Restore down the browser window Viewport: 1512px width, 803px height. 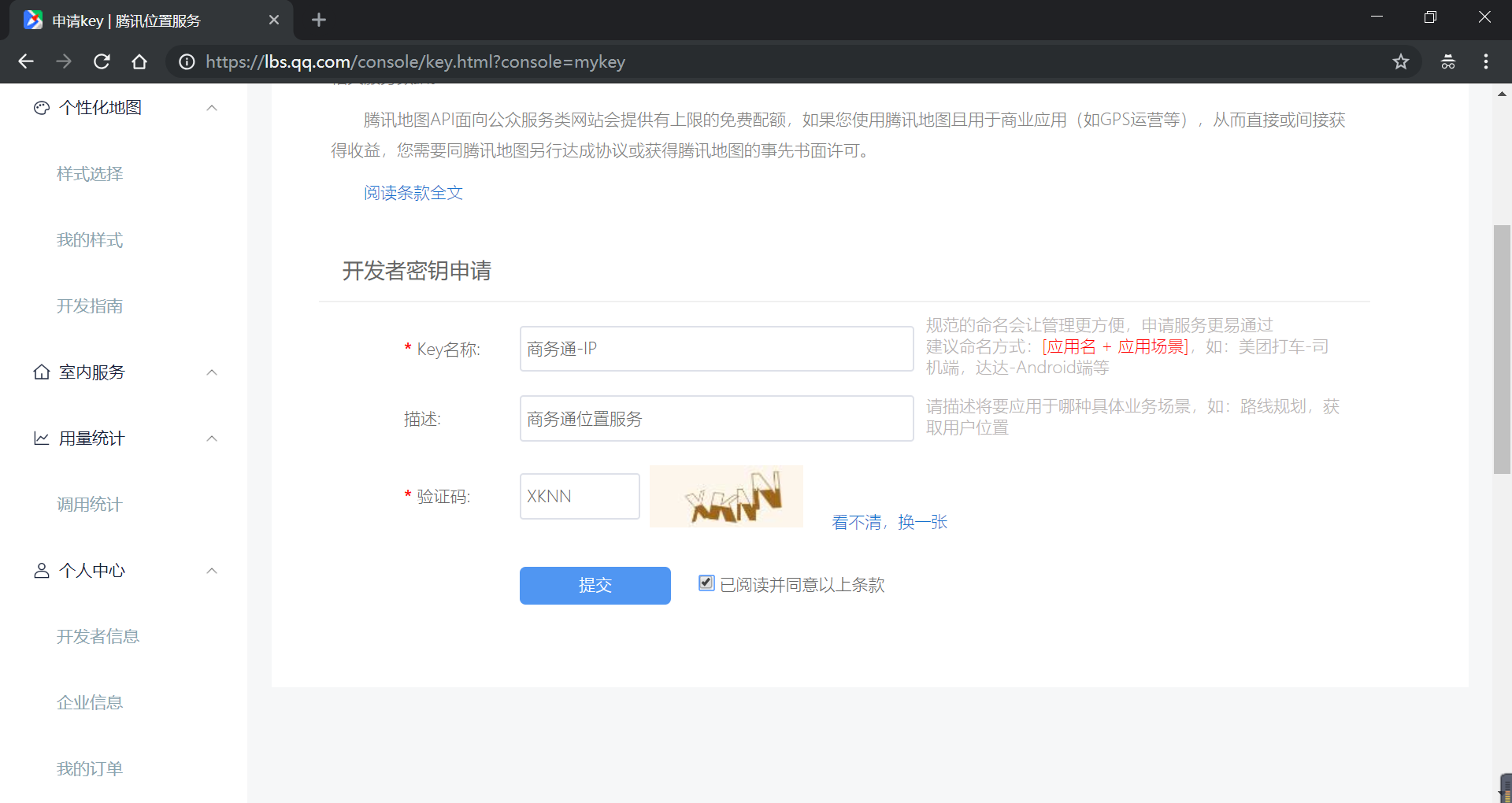pos(1431,17)
